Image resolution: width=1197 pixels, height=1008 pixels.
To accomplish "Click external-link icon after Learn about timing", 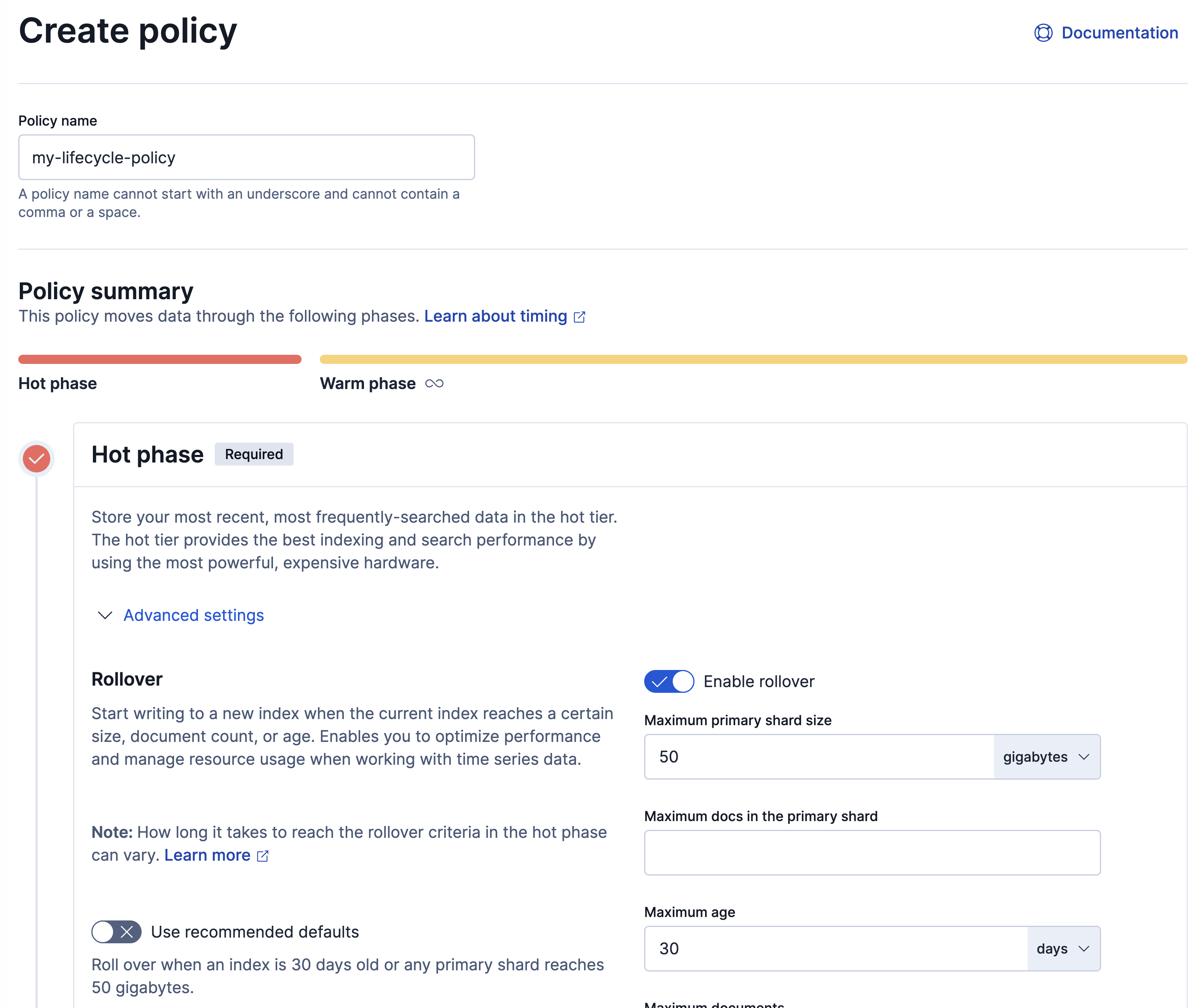I will click(579, 317).
